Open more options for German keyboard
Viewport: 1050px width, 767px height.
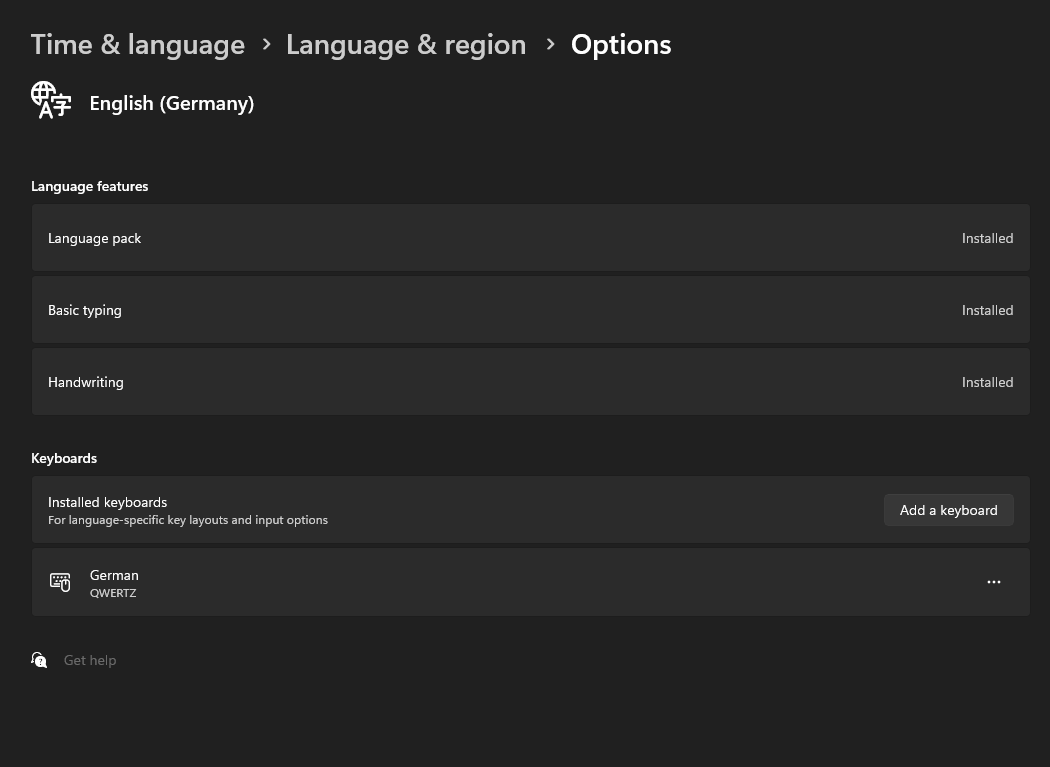tap(994, 582)
